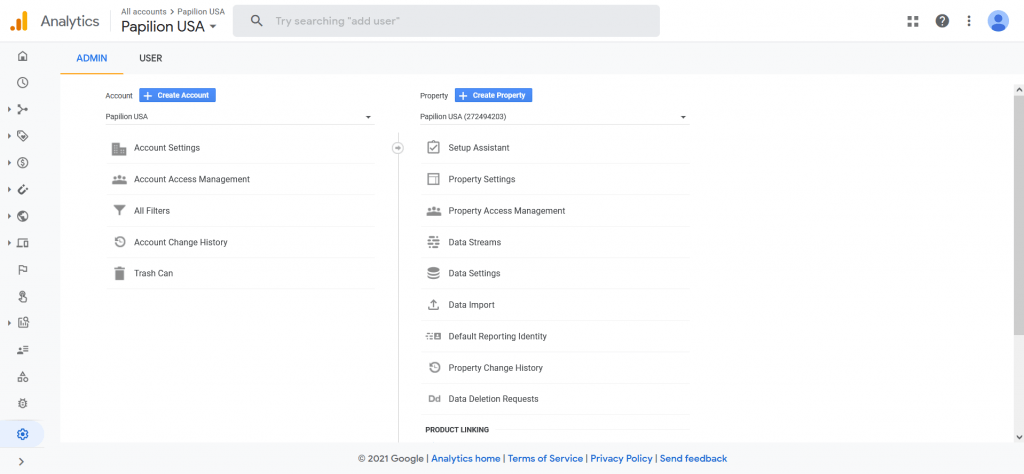Viewport: 1024px width, 474px height.
Task: Click the Data Import upload icon
Action: click(434, 305)
